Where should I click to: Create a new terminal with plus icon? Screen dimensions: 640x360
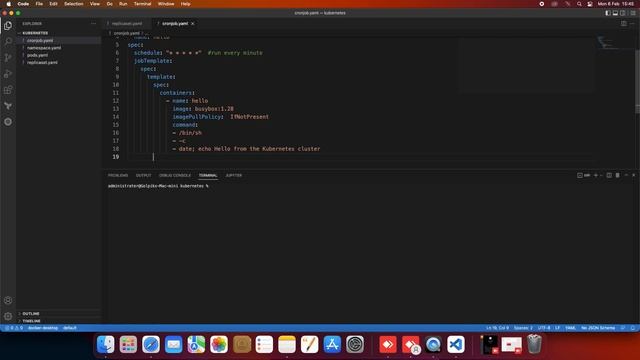[x=596, y=175]
